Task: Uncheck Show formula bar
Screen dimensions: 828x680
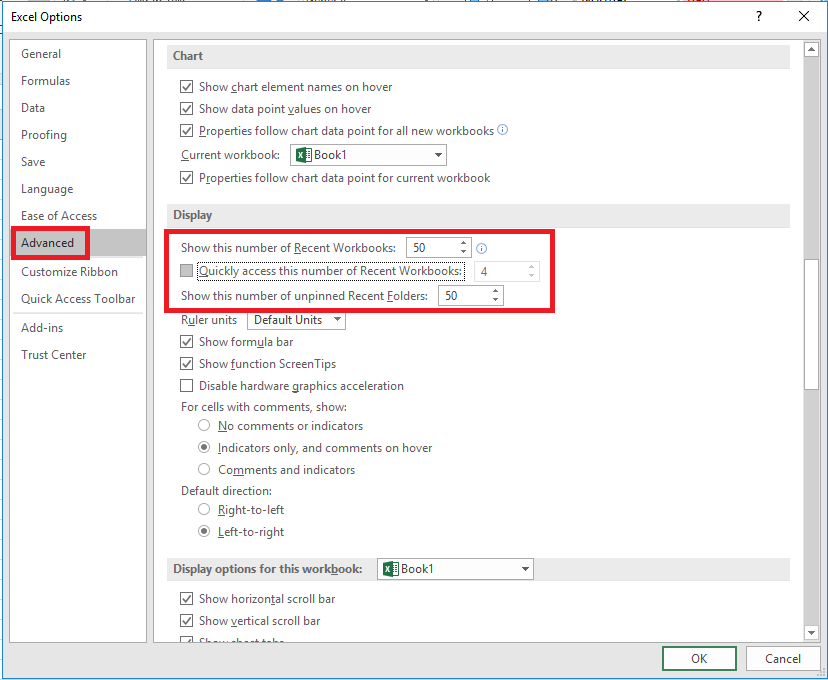Action: 187,342
